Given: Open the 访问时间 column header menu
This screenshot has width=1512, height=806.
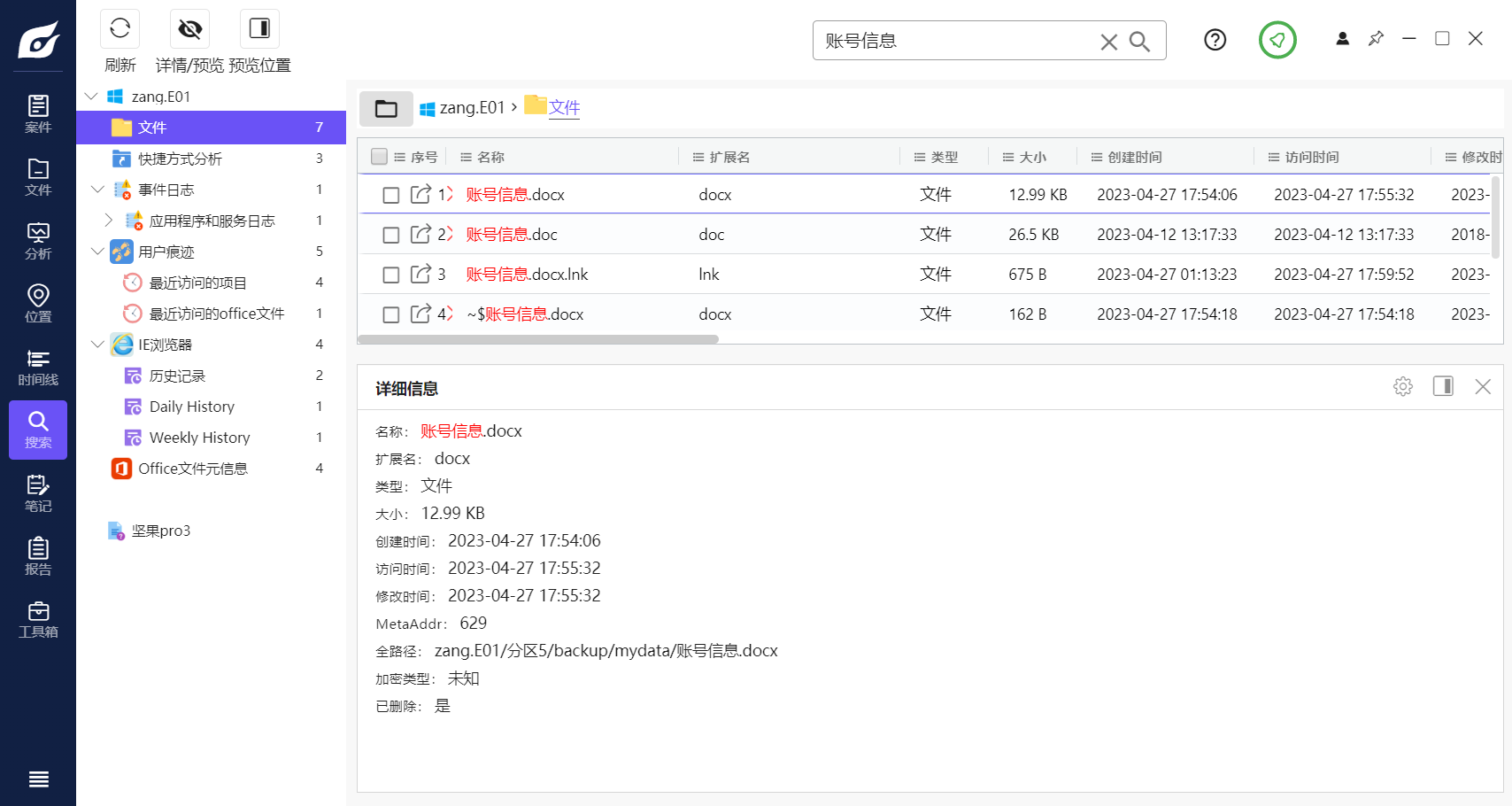Looking at the screenshot, I should click(1273, 157).
